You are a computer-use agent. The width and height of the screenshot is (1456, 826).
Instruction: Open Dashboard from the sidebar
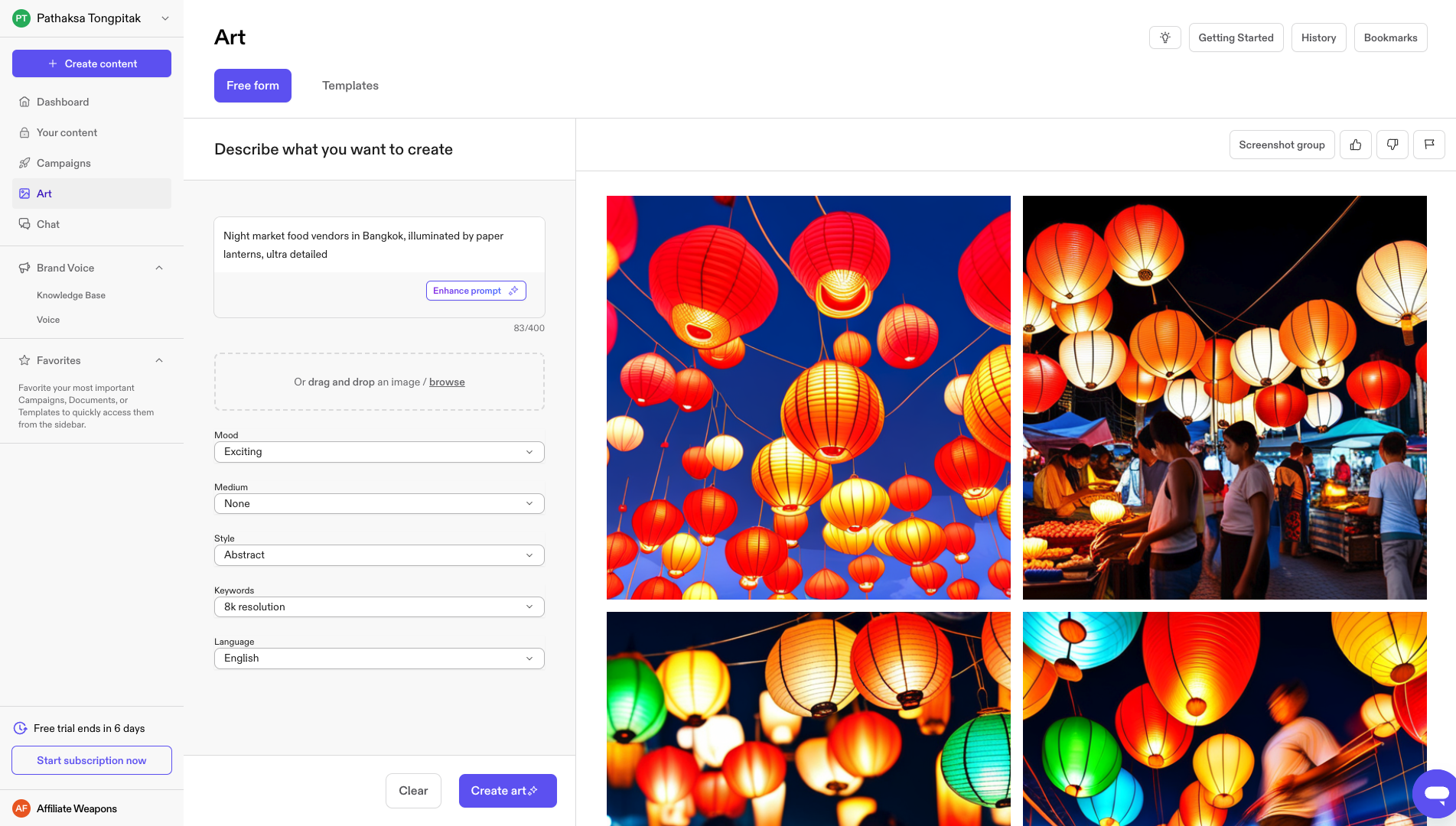coord(63,102)
